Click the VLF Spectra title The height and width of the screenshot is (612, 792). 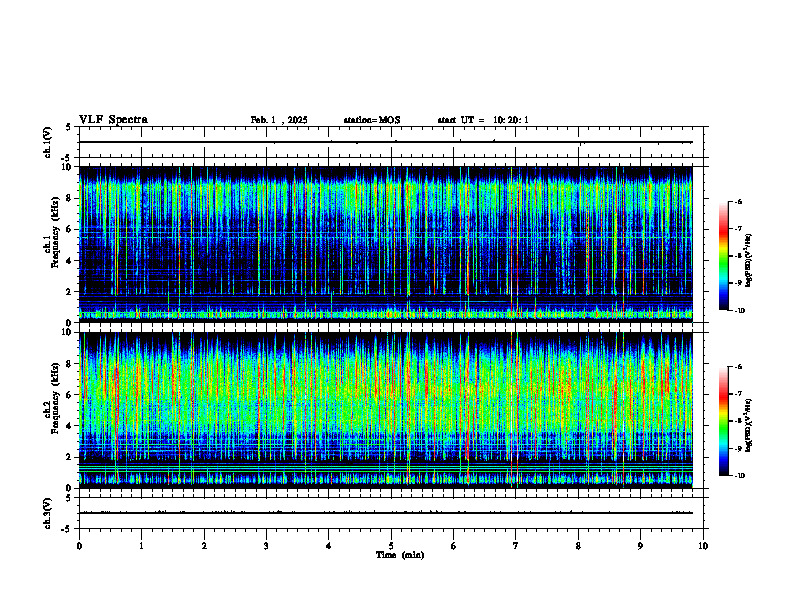(113, 120)
